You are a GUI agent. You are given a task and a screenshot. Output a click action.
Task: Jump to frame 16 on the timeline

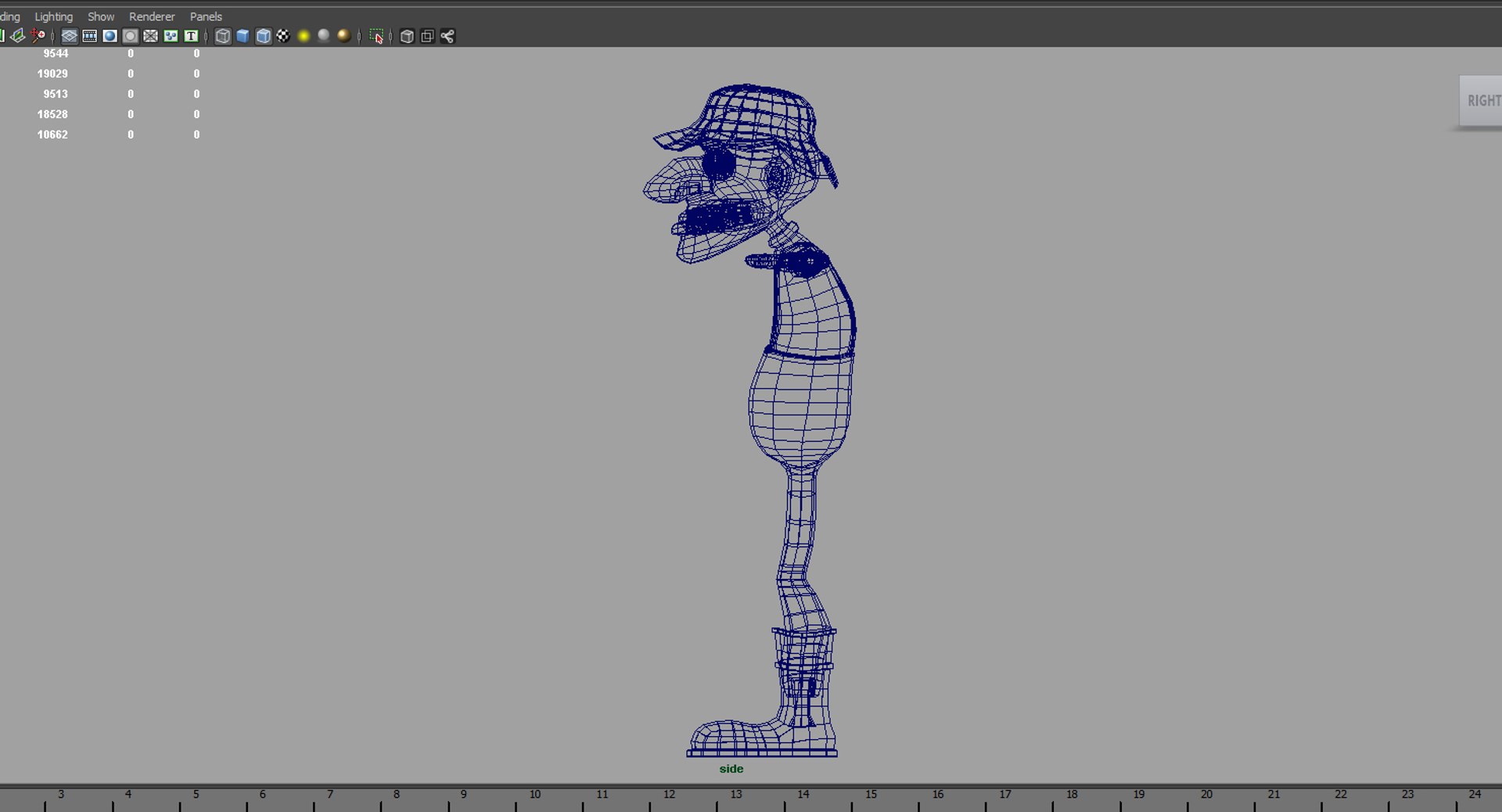tap(938, 795)
